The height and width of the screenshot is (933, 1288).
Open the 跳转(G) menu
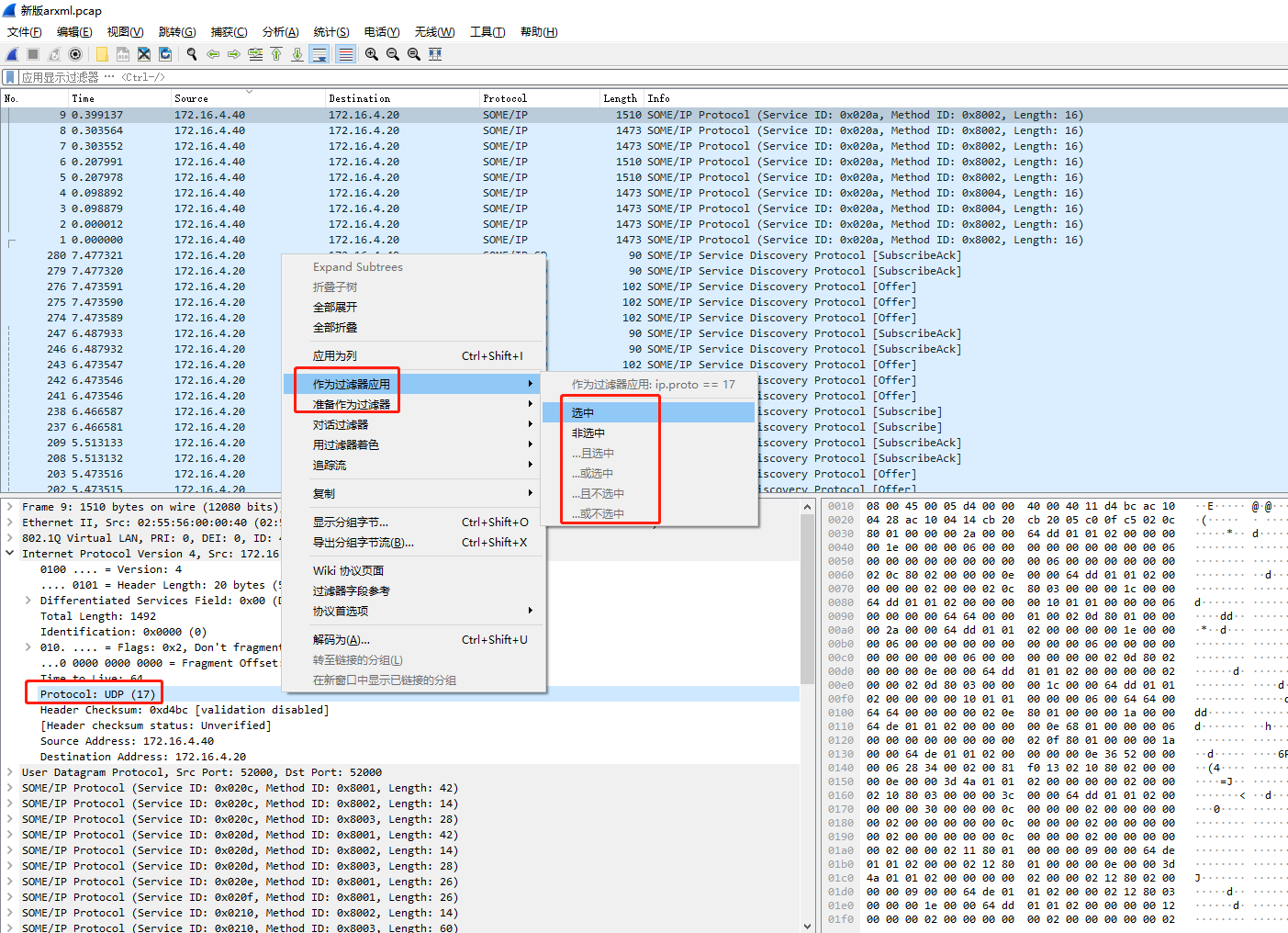click(177, 32)
